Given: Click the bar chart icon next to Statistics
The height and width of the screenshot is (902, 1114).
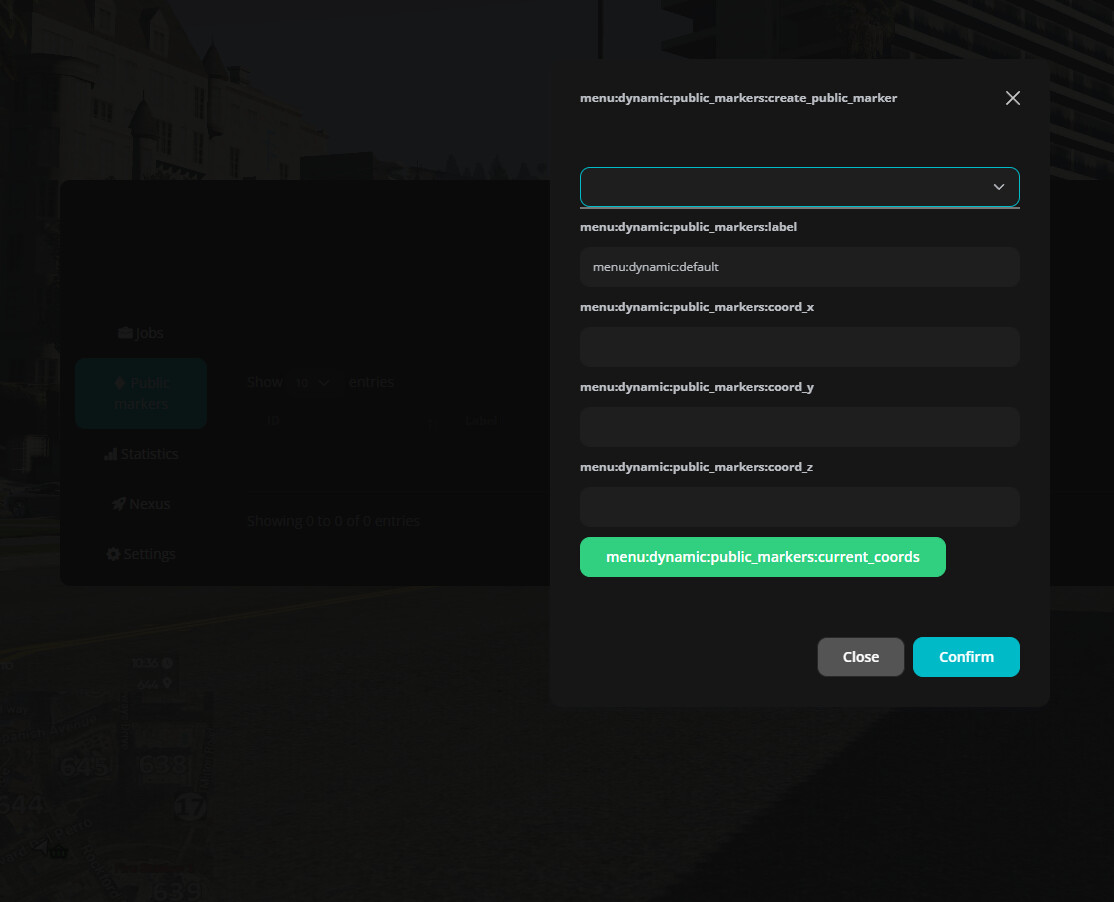Looking at the screenshot, I should (109, 454).
